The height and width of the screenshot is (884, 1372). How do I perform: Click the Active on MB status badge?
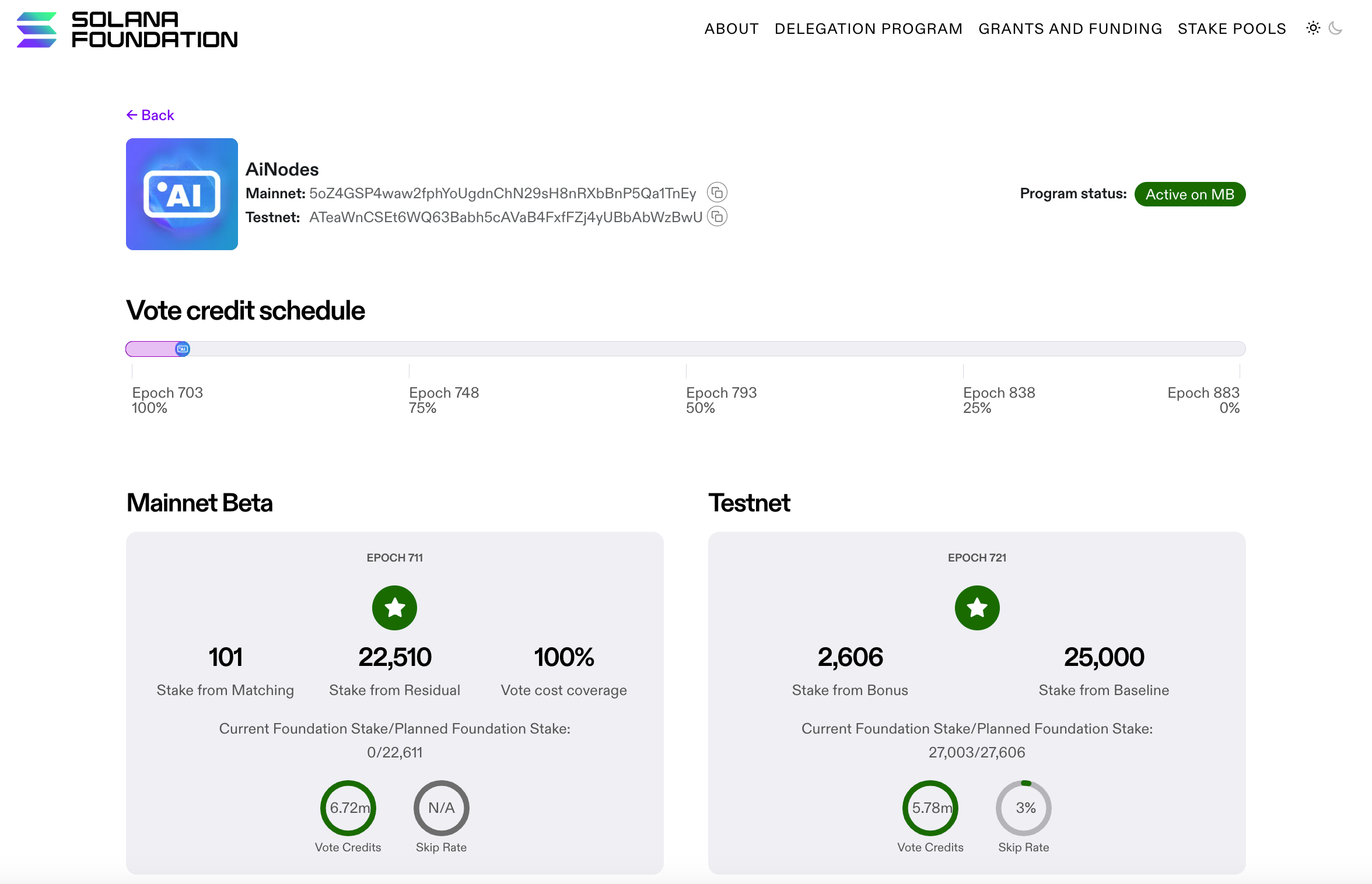(x=1190, y=194)
